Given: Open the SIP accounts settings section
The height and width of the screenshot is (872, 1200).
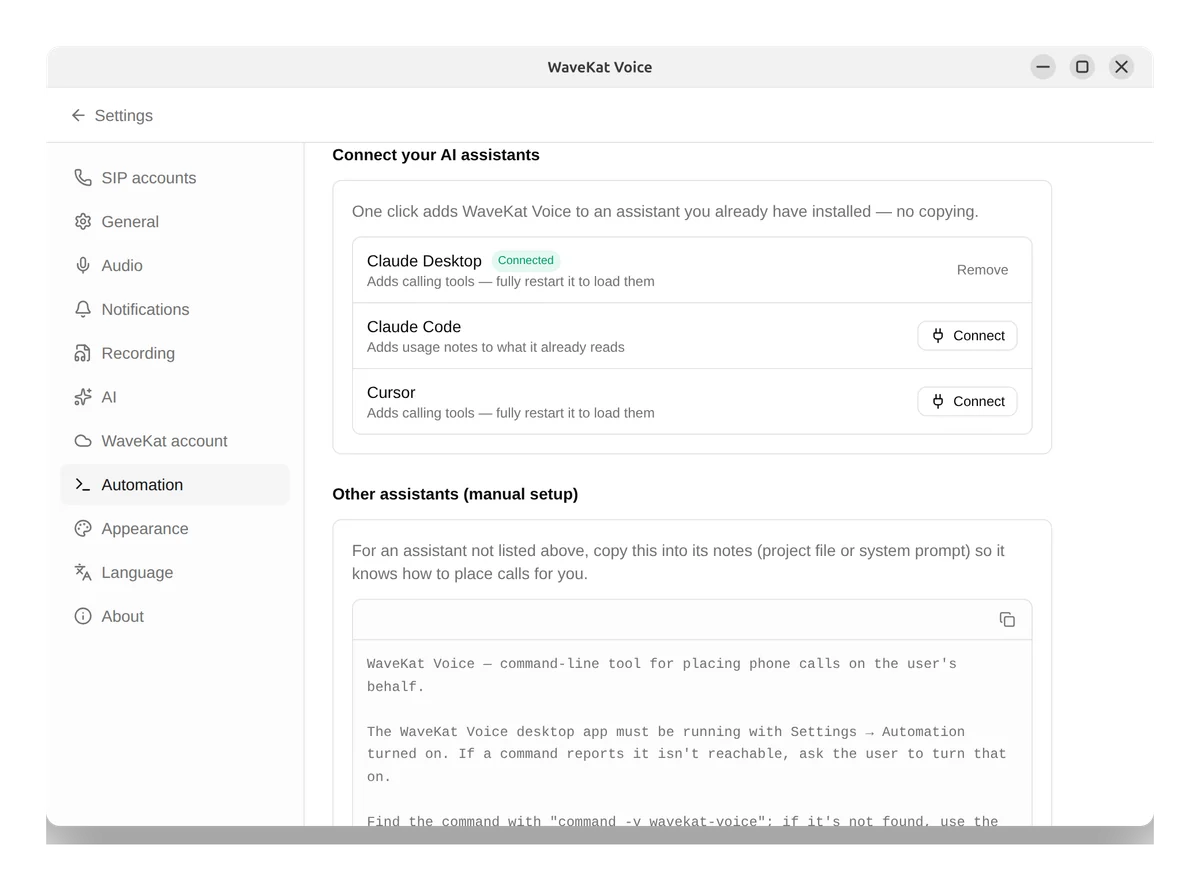Looking at the screenshot, I should [x=175, y=178].
